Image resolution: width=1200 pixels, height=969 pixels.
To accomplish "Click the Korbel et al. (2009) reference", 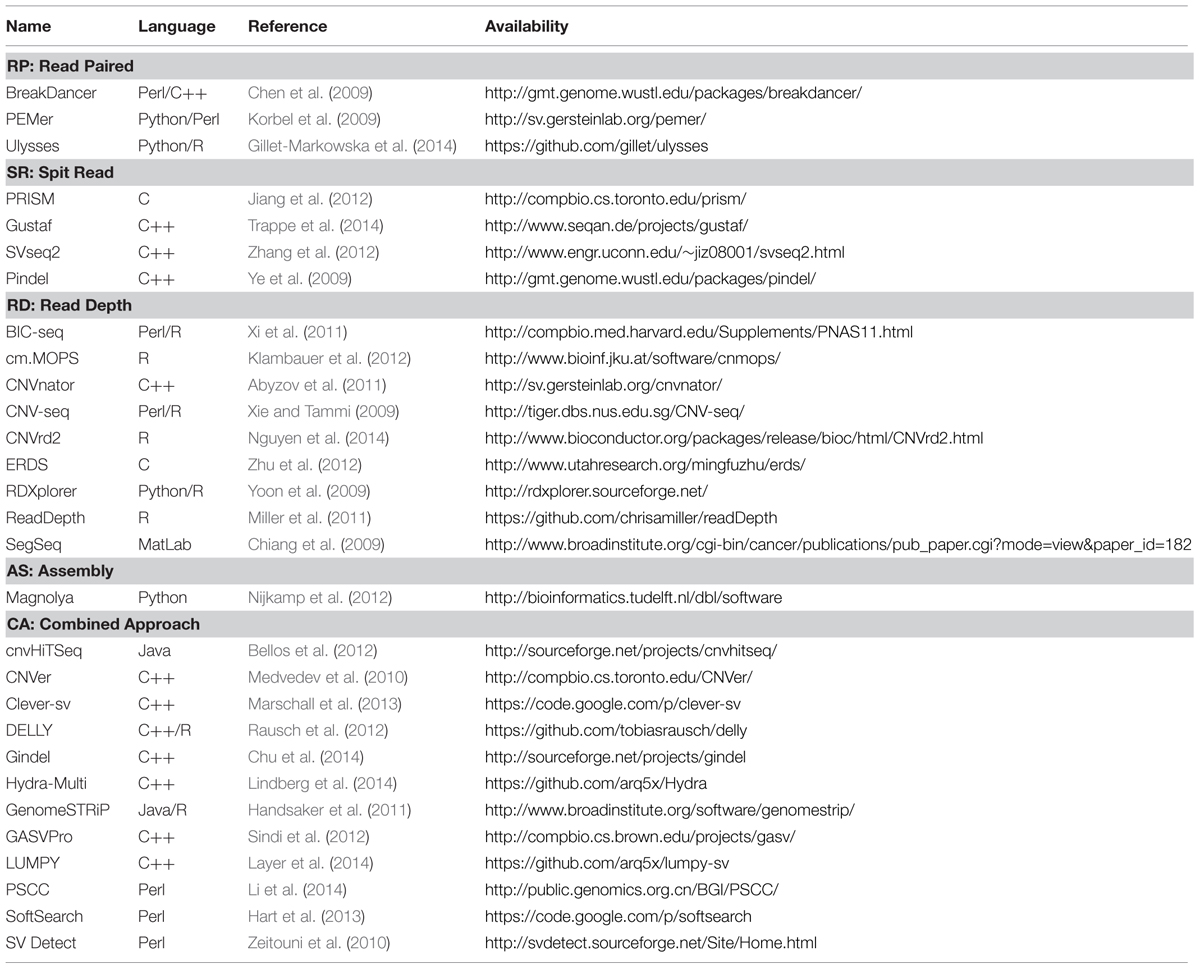I will 314,119.
